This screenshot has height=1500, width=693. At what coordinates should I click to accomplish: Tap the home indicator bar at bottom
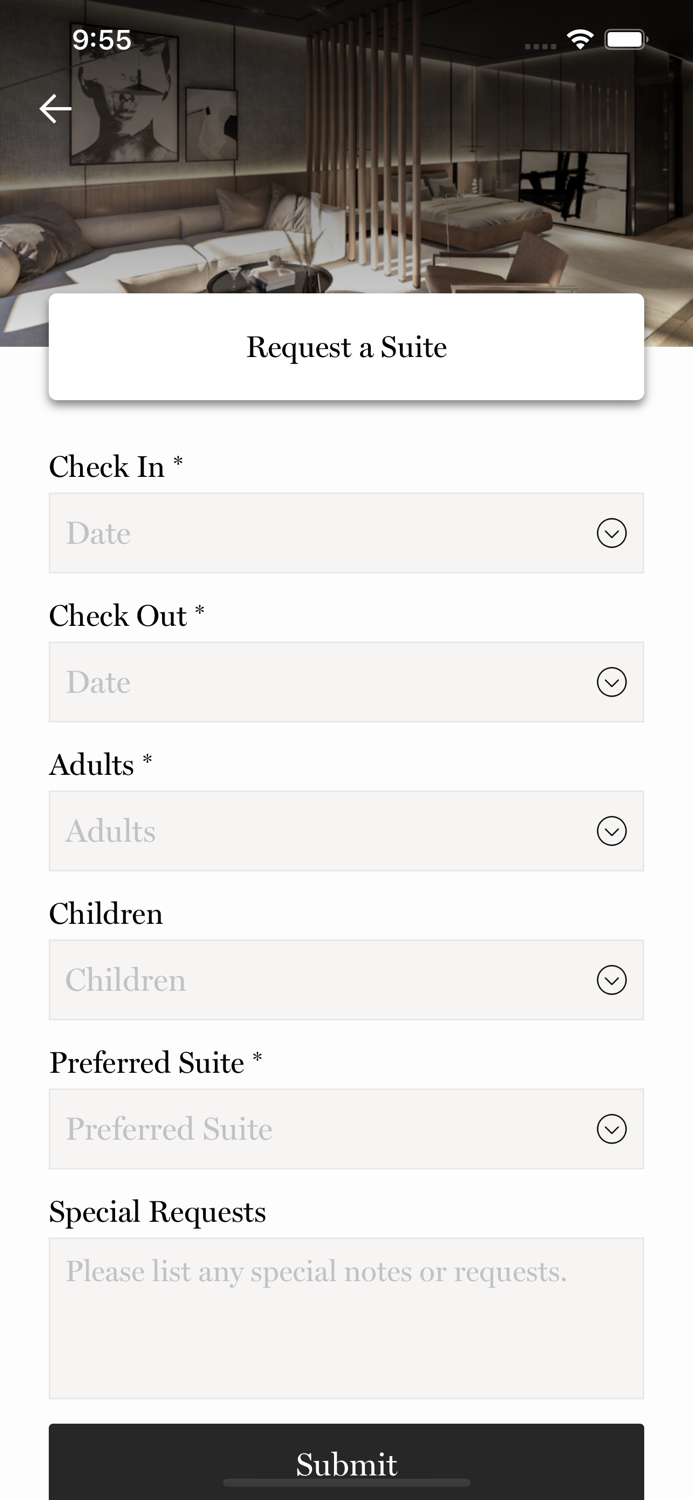point(346,1482)
